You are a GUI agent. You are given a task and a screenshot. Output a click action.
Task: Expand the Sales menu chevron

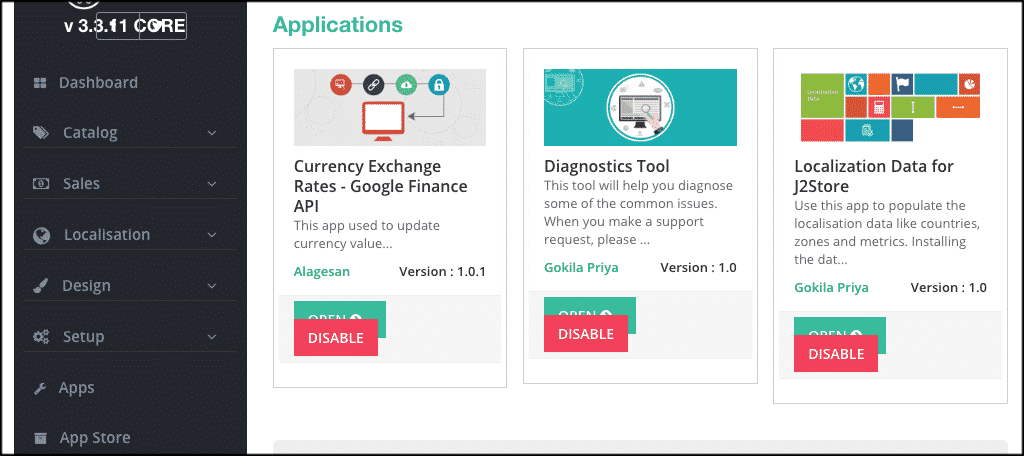pos(212,184)
